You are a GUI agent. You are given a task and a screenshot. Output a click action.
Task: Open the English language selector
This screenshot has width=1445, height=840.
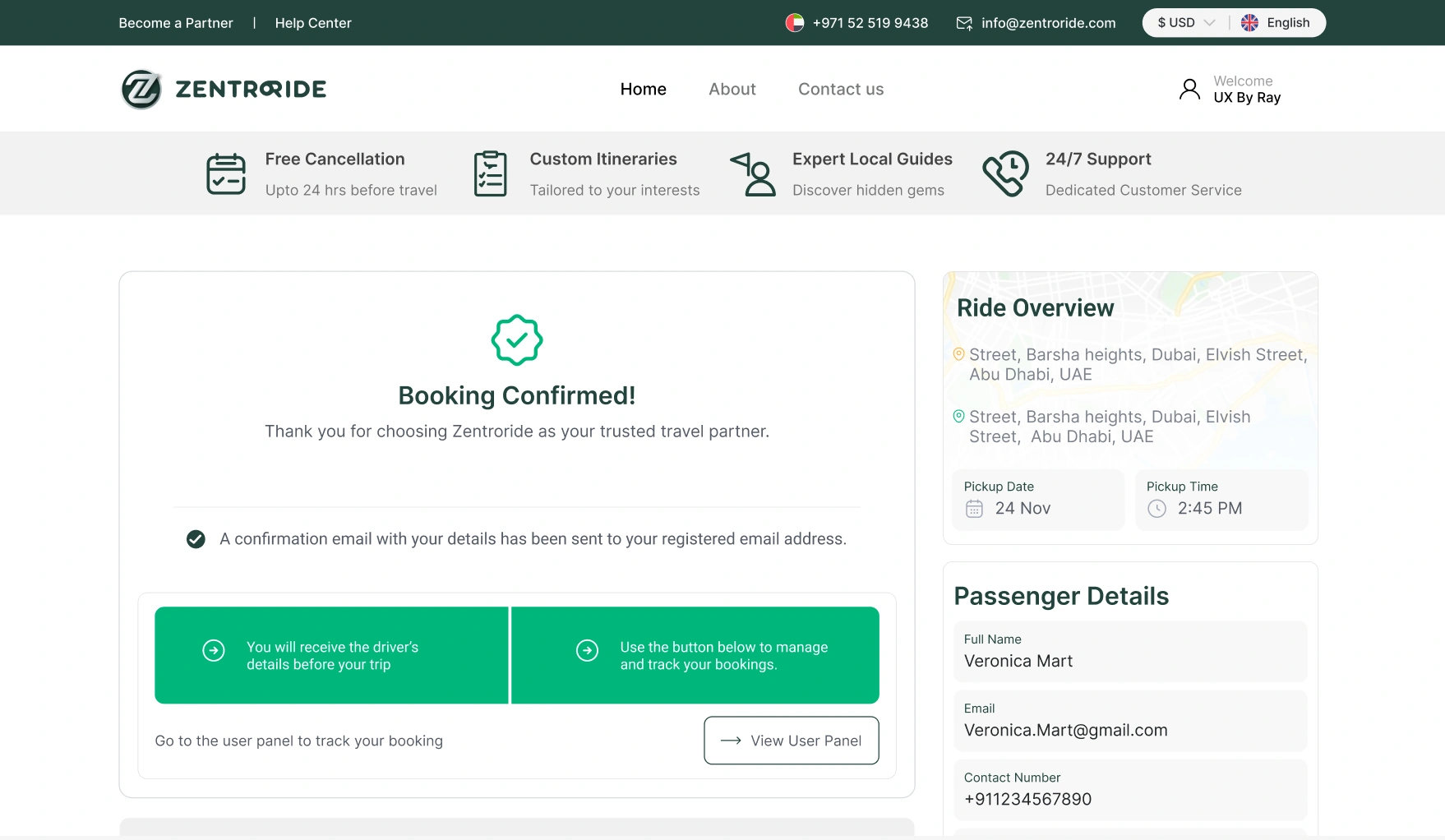(x=1276, y=23)
